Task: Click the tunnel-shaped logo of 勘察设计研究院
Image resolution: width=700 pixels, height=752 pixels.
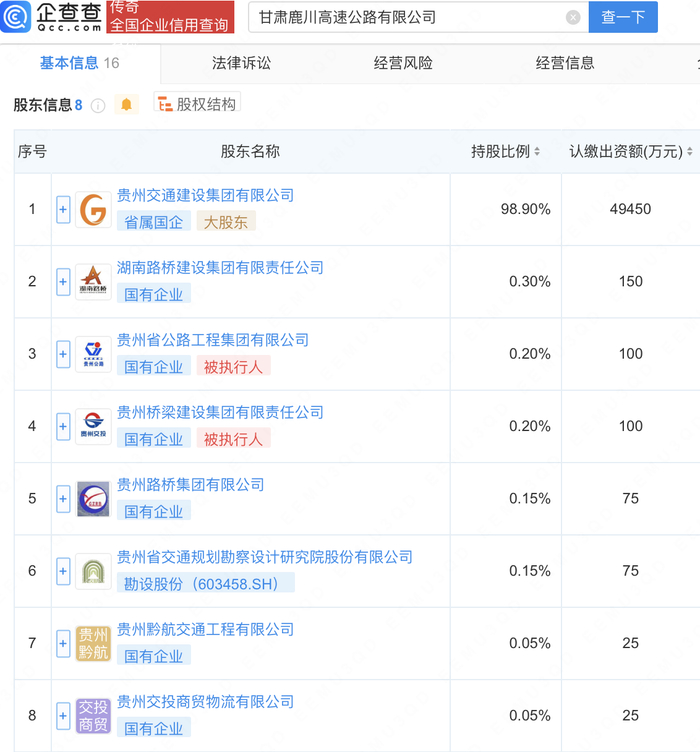Action: tap(93, 571)
